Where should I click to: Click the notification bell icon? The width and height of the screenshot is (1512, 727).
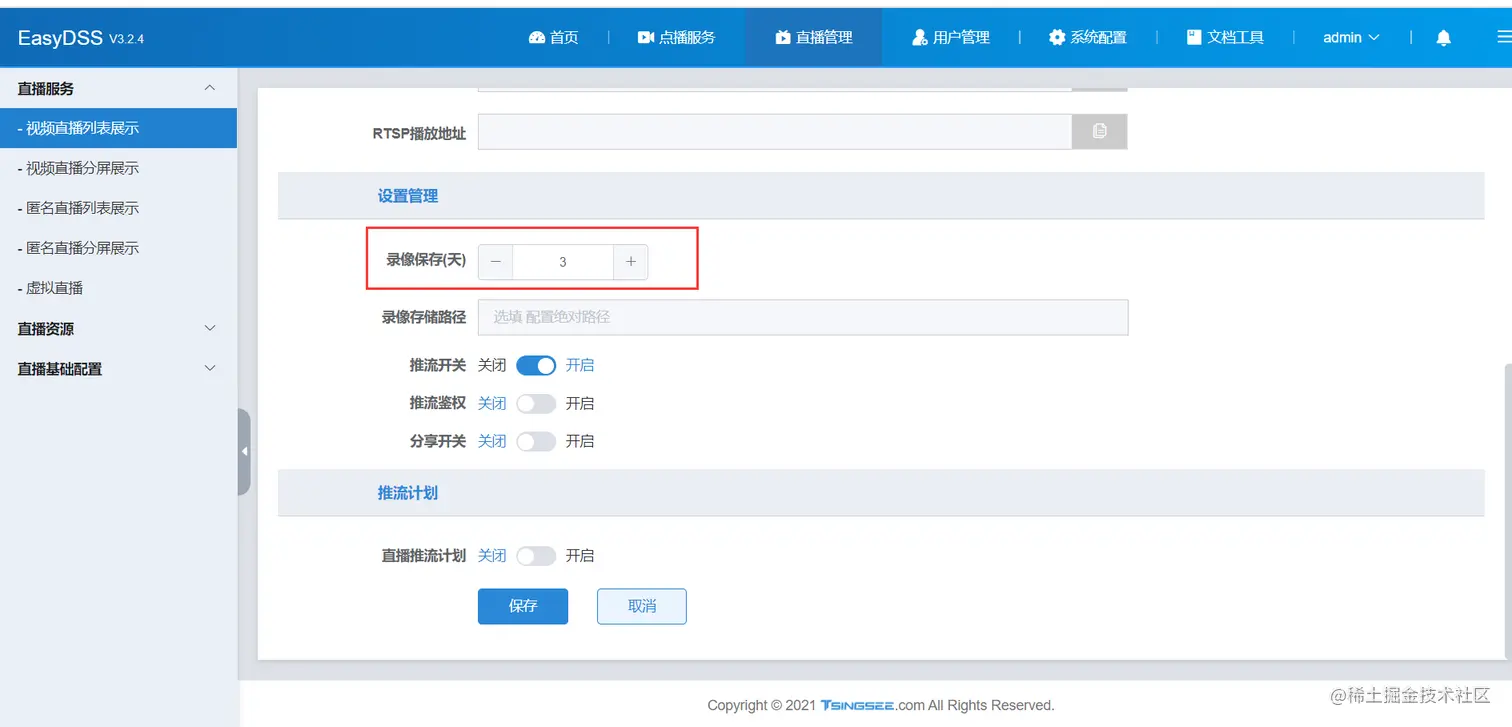(1443, 38)
